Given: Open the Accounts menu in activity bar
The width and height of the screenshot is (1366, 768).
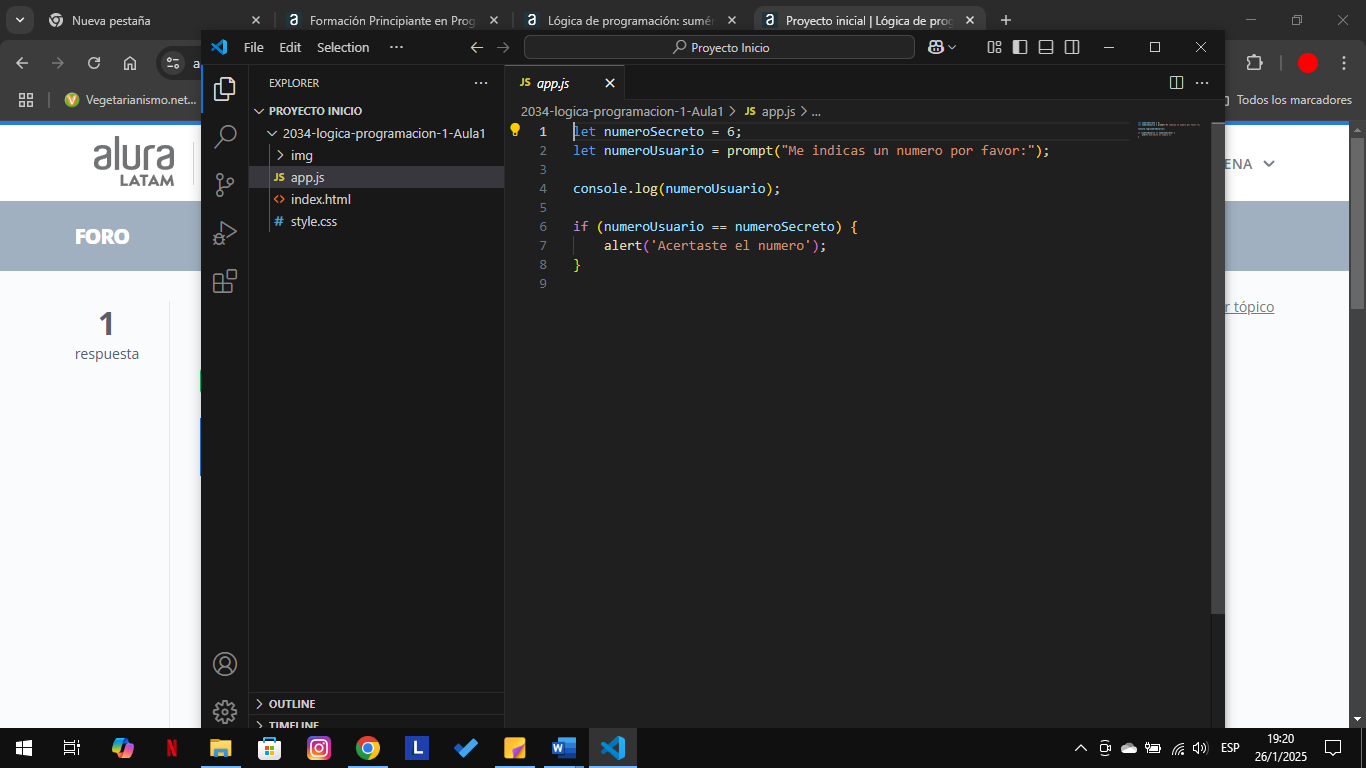Looking at the screenshot, I should click(225, 664).
